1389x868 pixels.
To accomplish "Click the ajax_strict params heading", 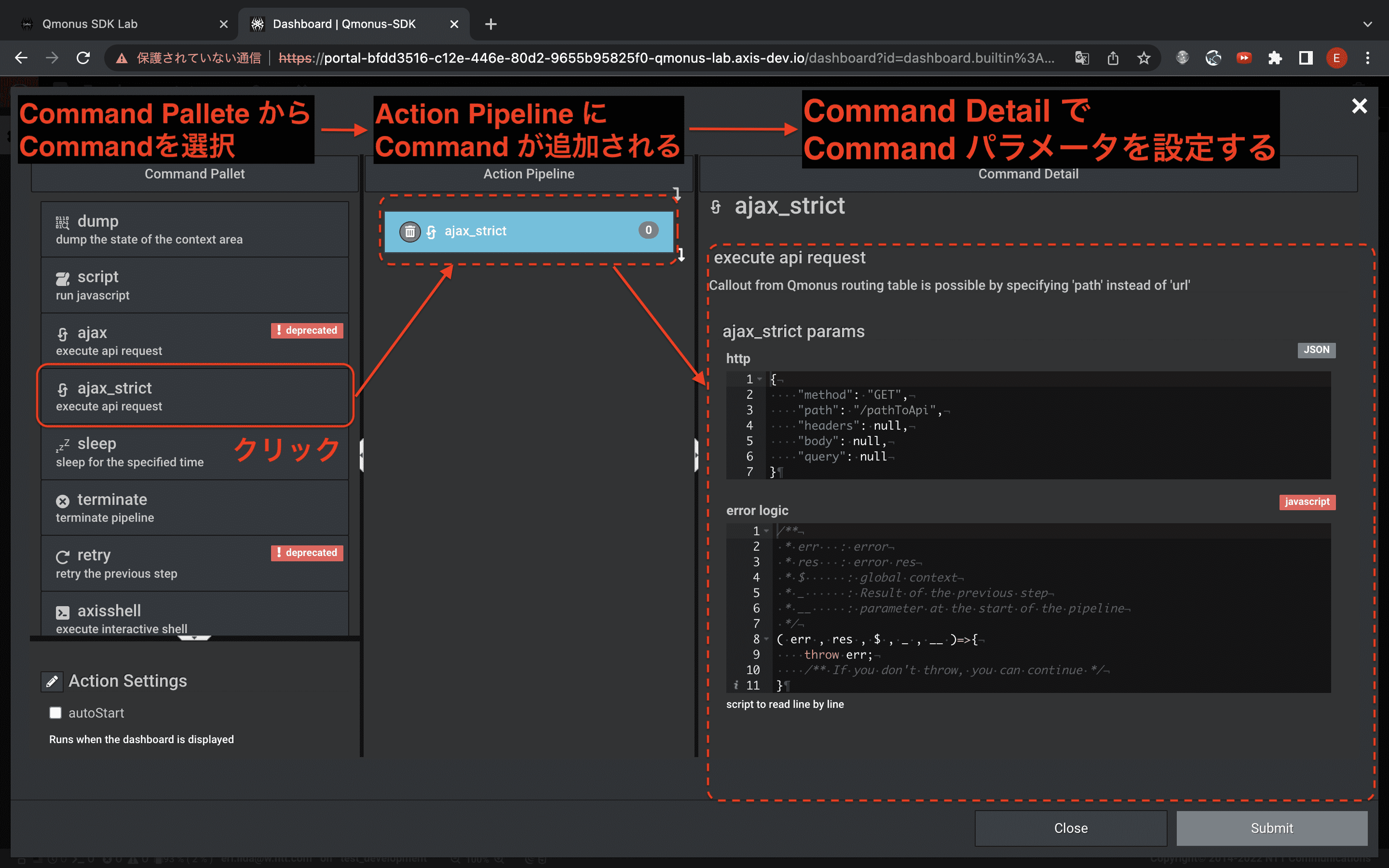I will [793, 331].
